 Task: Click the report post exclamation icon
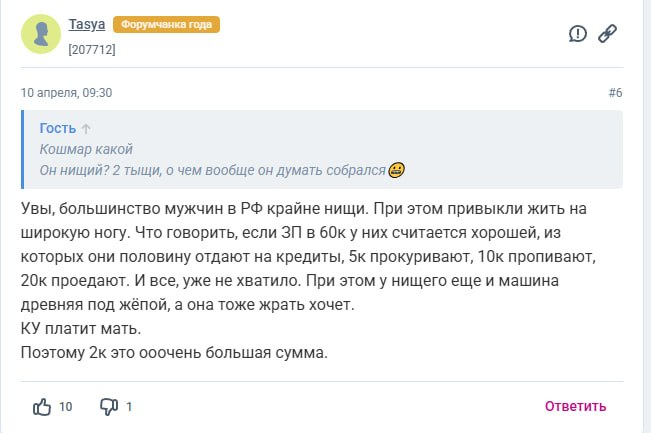click(x=578, y=34)
